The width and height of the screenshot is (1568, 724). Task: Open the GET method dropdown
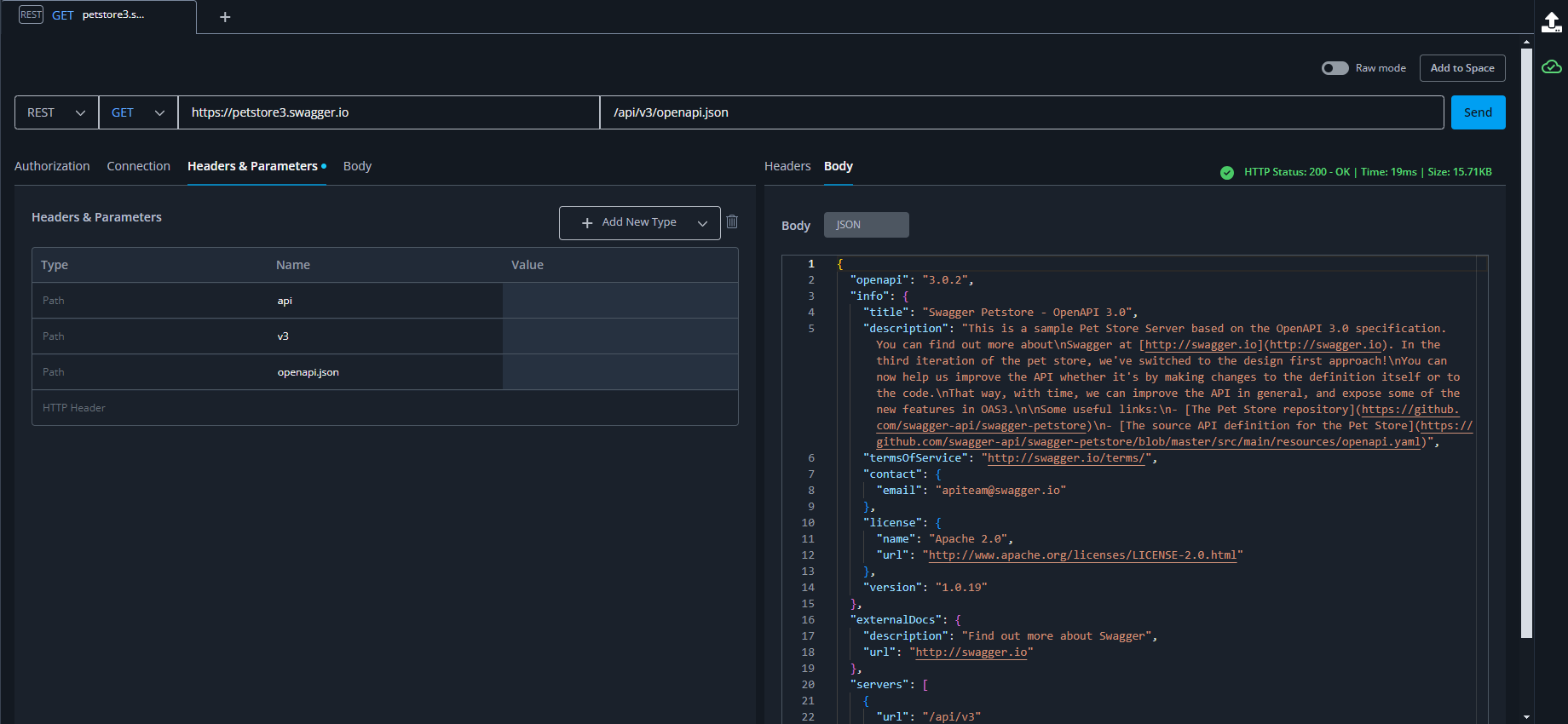[138, 112]
